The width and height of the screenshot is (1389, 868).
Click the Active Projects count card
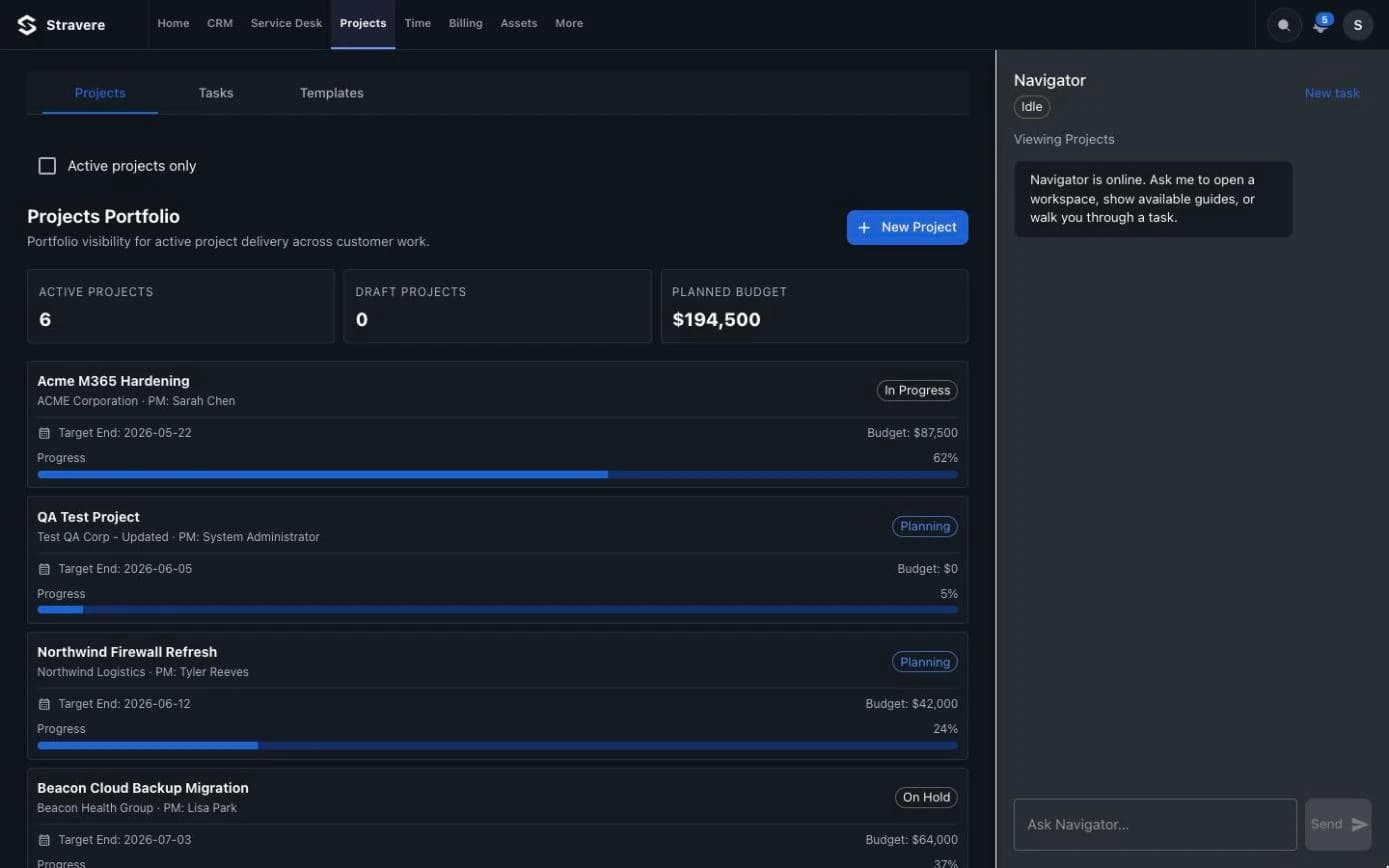coord(181,306)
